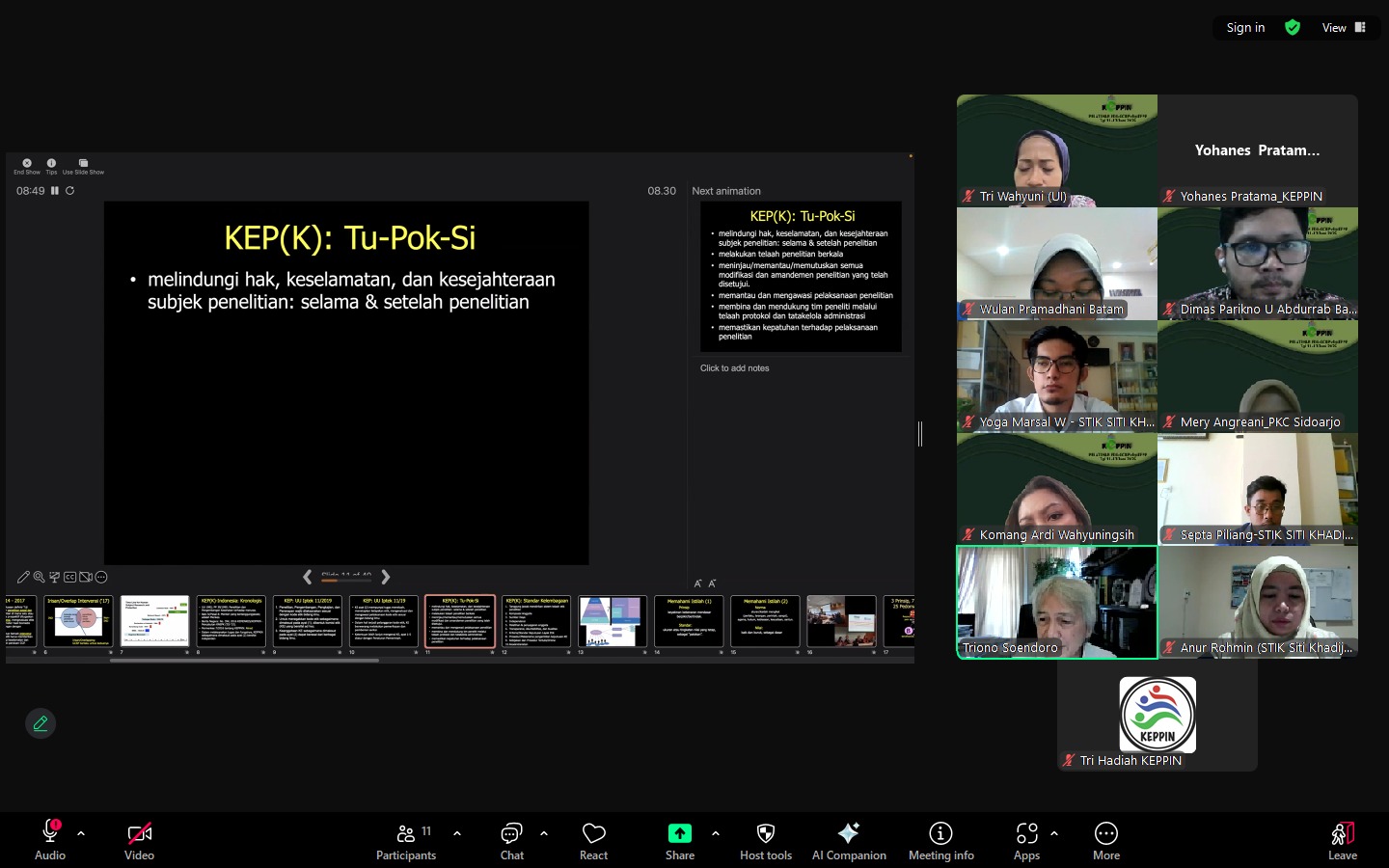Open the zoom magnifier tool

click(x=39, y=577)
